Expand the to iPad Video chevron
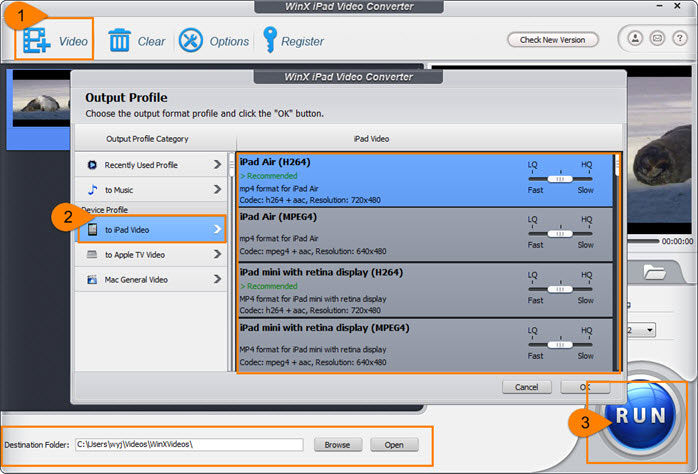The width and height of the screenshot is (698, 474). [x=217, y=229]
